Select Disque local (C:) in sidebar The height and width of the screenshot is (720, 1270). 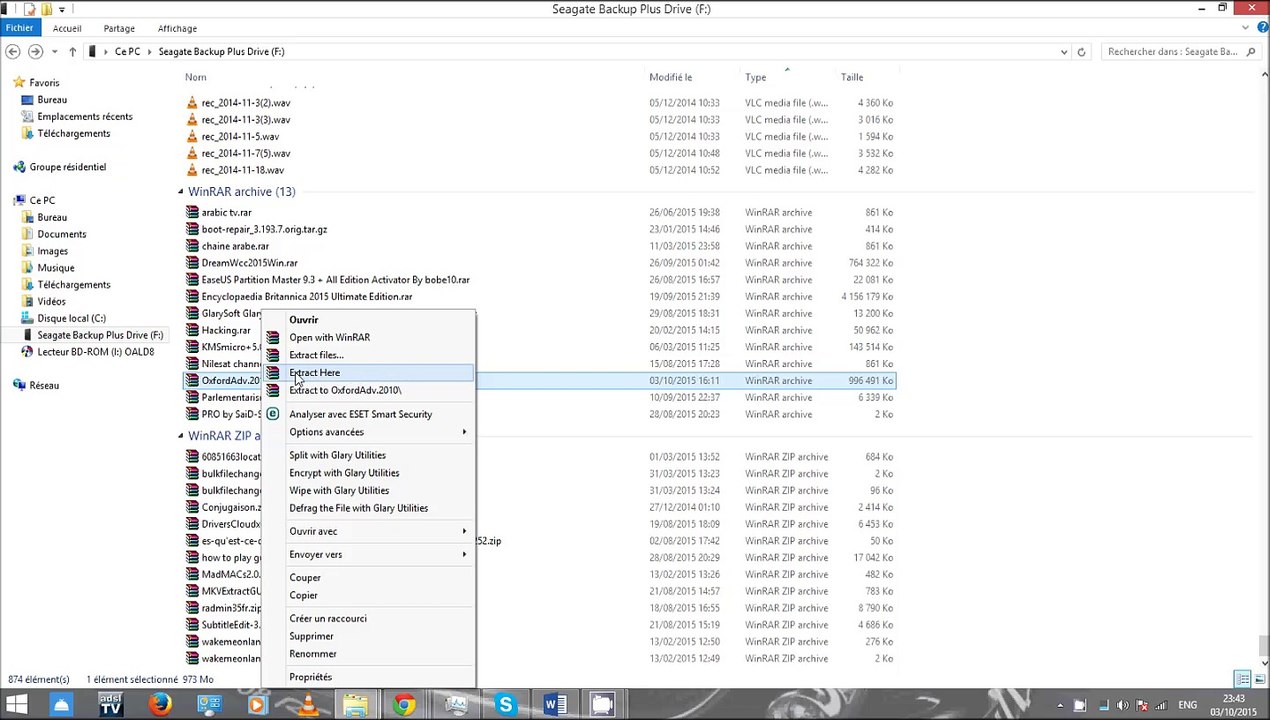[x=71, y=318]
